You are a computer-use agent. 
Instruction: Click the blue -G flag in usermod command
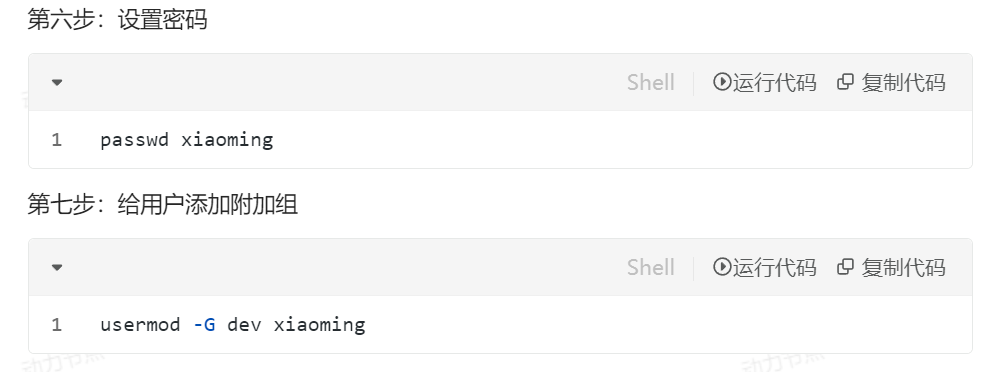coord(205,324)
